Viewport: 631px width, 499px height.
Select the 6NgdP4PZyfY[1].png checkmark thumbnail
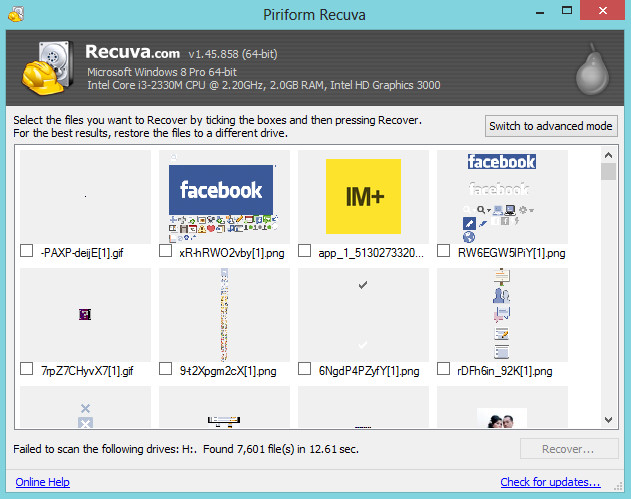click(363, 315)
